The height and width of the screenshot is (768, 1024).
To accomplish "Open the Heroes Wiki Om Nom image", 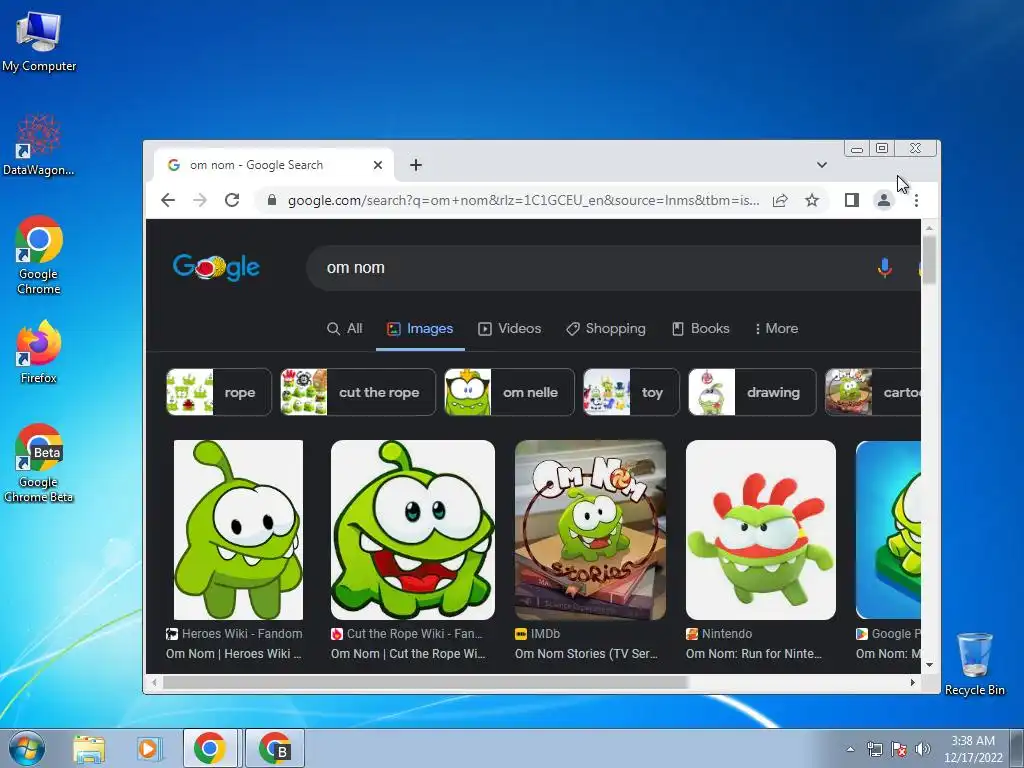I will coord(238,530).
